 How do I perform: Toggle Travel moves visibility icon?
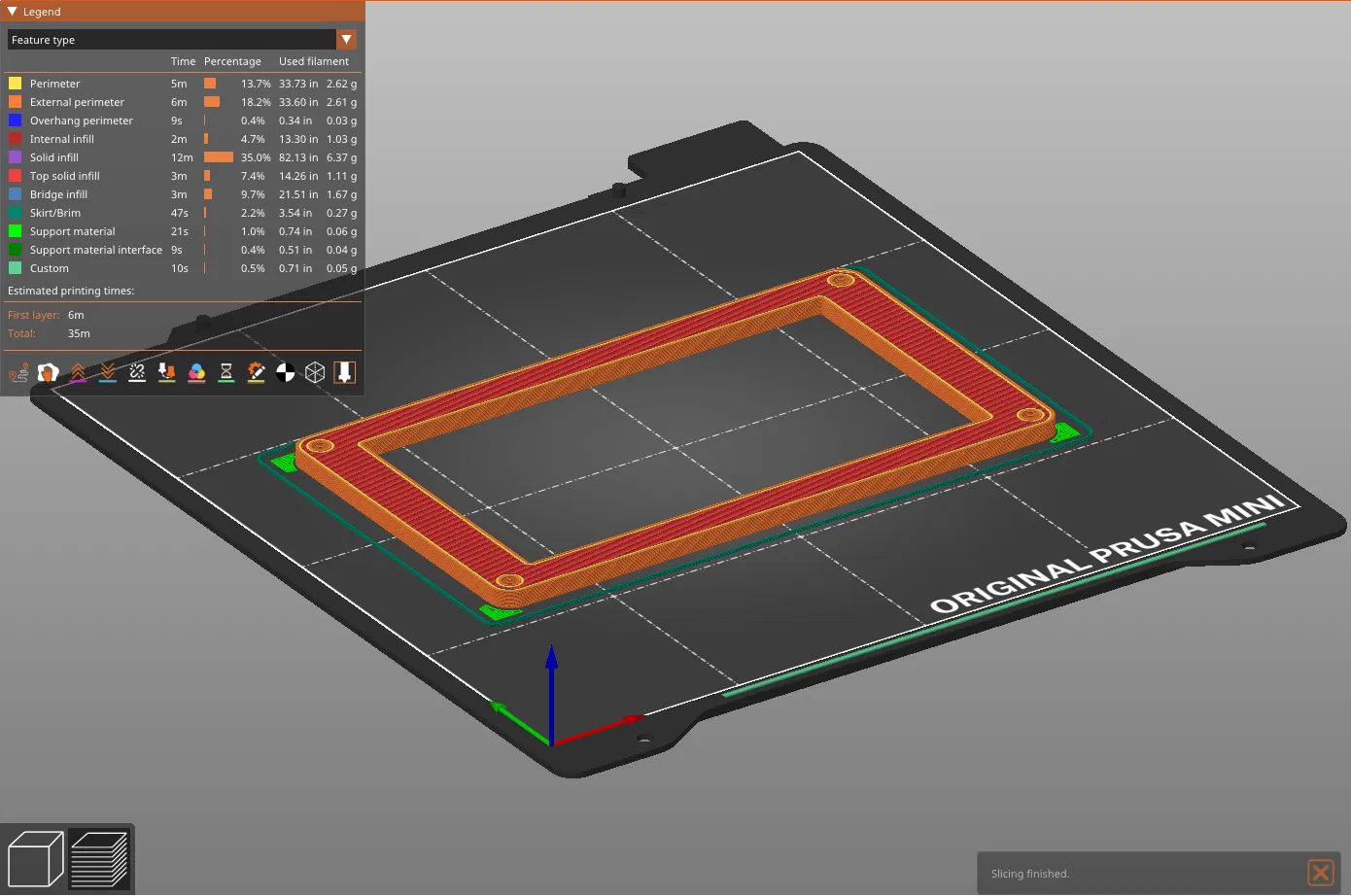tap(18, 373)
